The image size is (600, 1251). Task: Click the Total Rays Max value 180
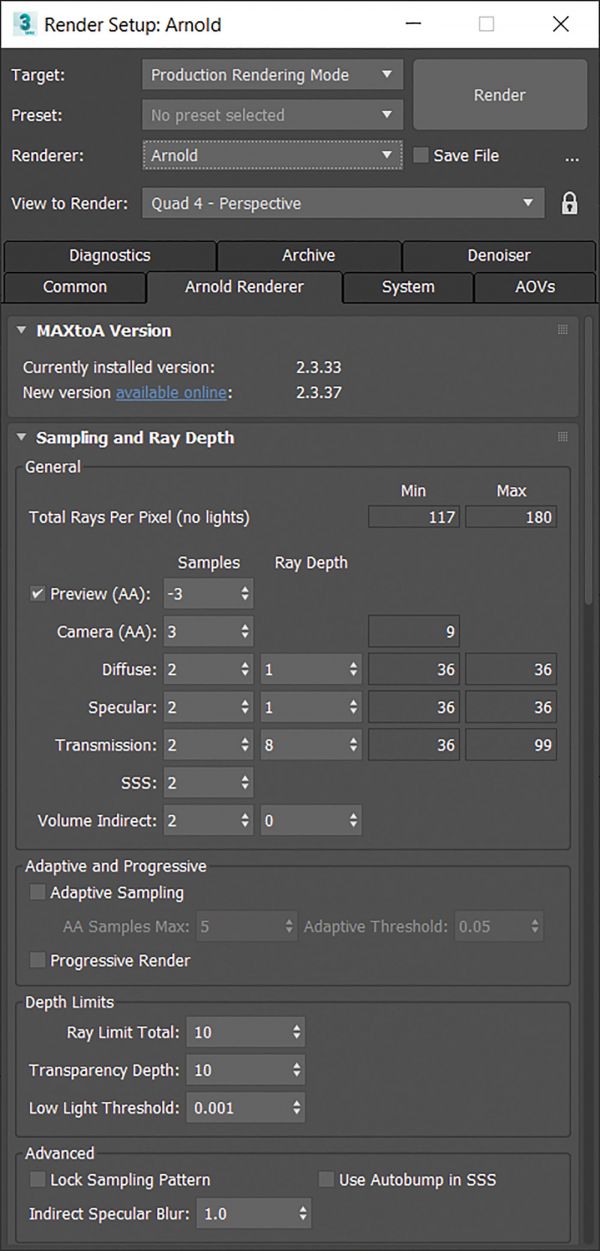coord(511,517)
